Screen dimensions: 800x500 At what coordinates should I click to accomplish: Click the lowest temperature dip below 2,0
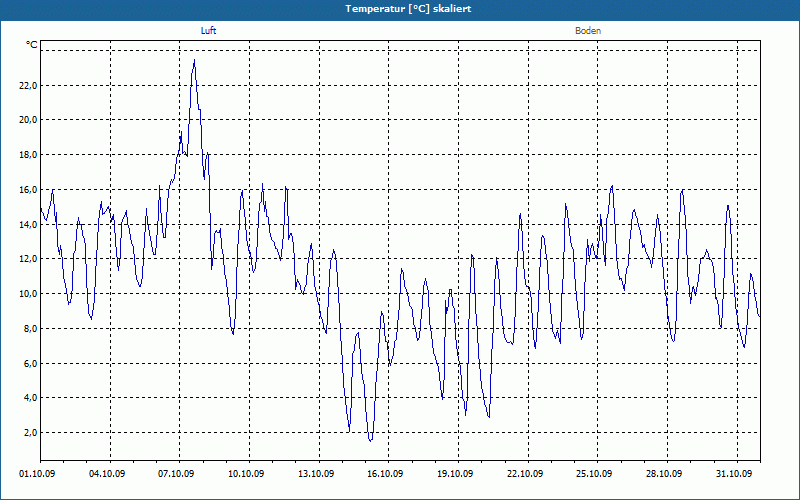click(371, 440)
